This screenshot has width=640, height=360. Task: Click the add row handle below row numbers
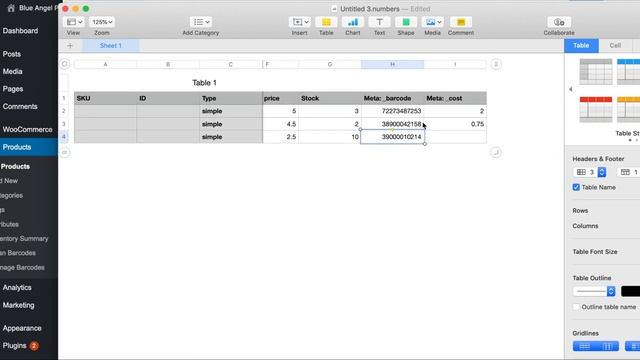click(64, 152)
